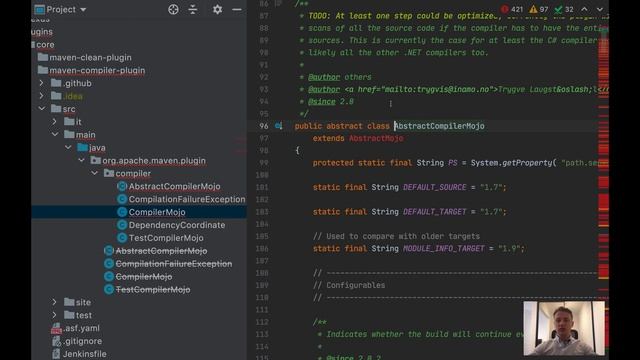The width and height of the screenshot is (640, 360).
Task: Collapse the java folder
Action: coord(68,147)
